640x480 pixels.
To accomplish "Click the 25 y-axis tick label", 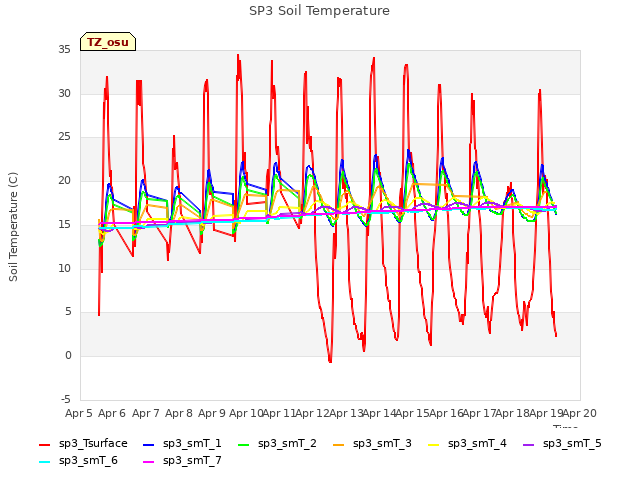I will pos(64,137).
